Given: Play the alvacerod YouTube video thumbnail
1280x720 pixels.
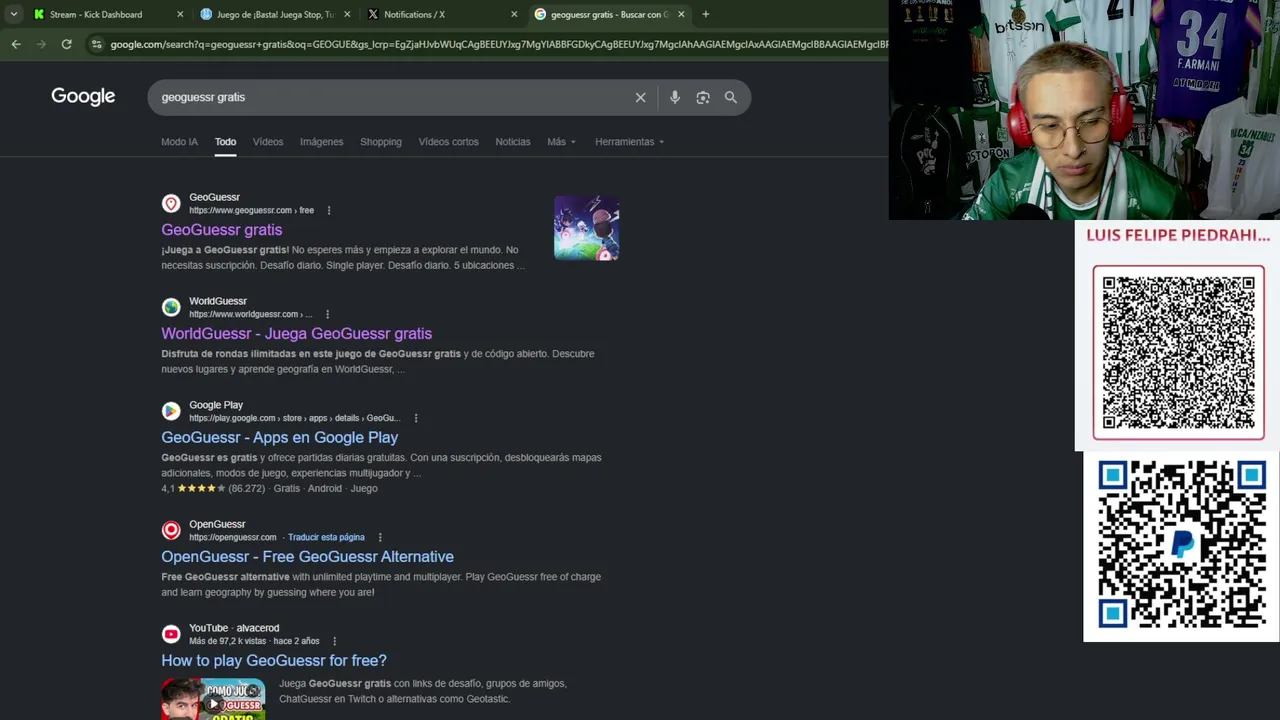Looking at the screenshot, I should (x=213, y=699).
